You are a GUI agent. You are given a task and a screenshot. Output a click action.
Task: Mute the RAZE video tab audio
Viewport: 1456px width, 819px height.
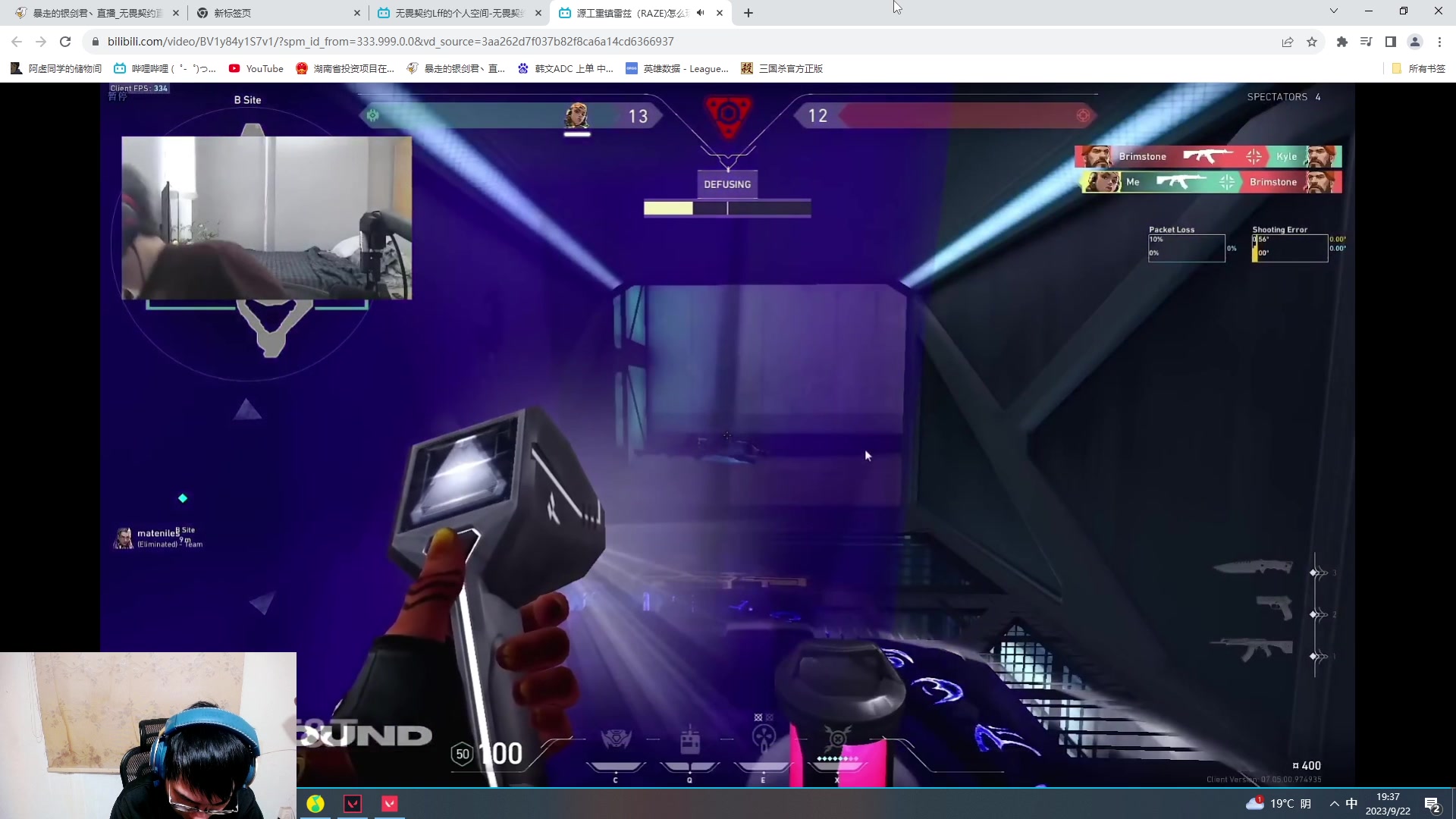700,13
